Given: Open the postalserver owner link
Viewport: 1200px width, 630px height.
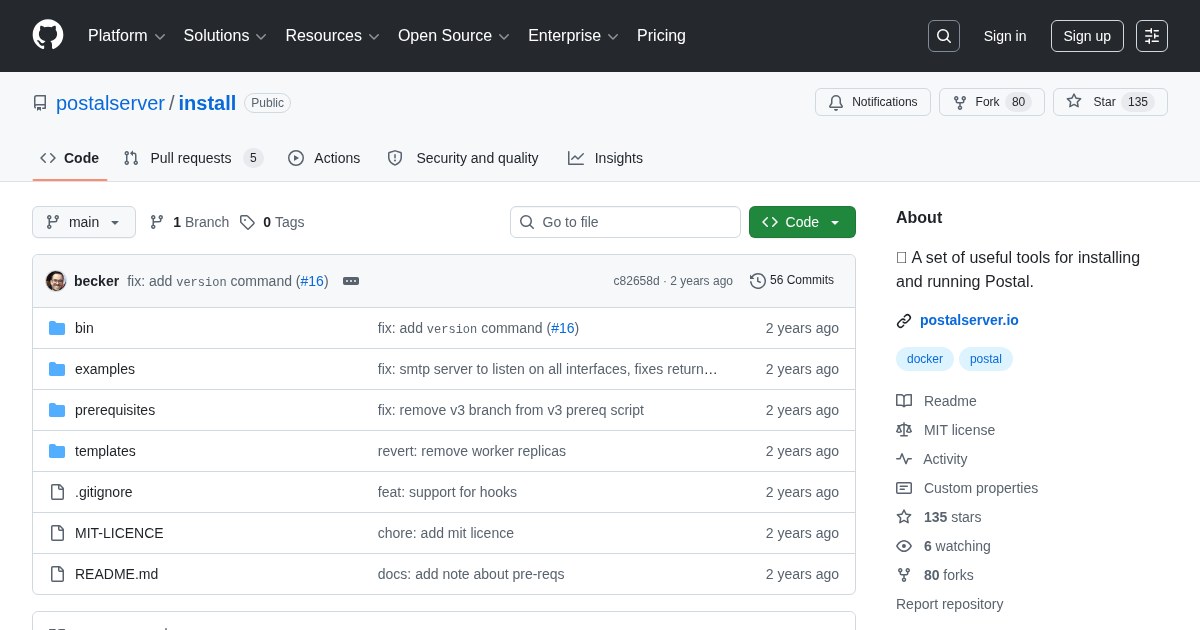Looking at the screenshot, I should pos(110,103).
